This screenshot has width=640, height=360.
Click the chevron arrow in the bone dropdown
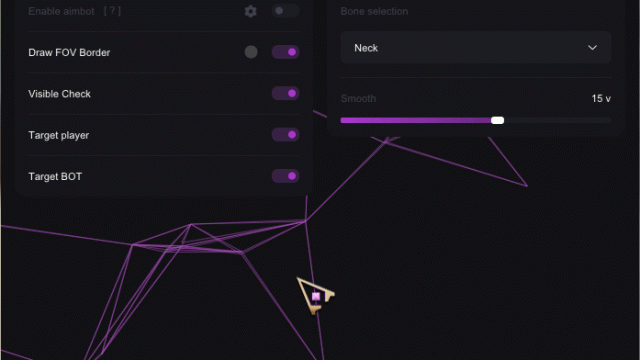click(592, 48)
